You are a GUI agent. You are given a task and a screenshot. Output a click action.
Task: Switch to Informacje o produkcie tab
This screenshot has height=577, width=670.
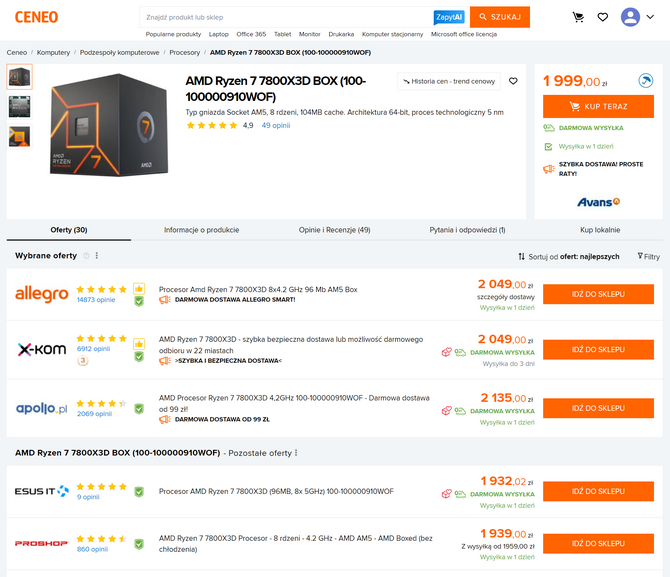click(201, 230)
